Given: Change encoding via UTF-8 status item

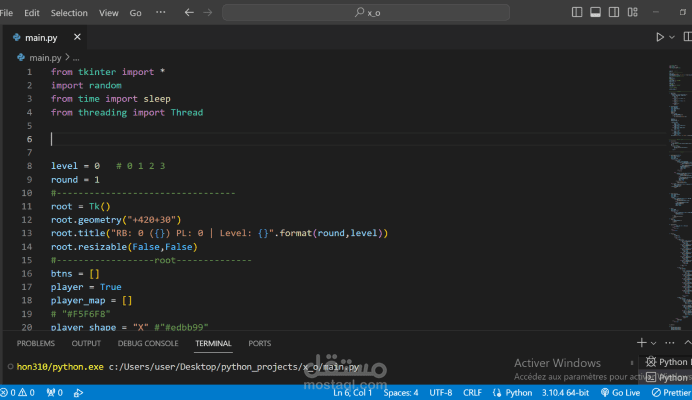Looking at the screenshot, I should click(x=441, y=392).
